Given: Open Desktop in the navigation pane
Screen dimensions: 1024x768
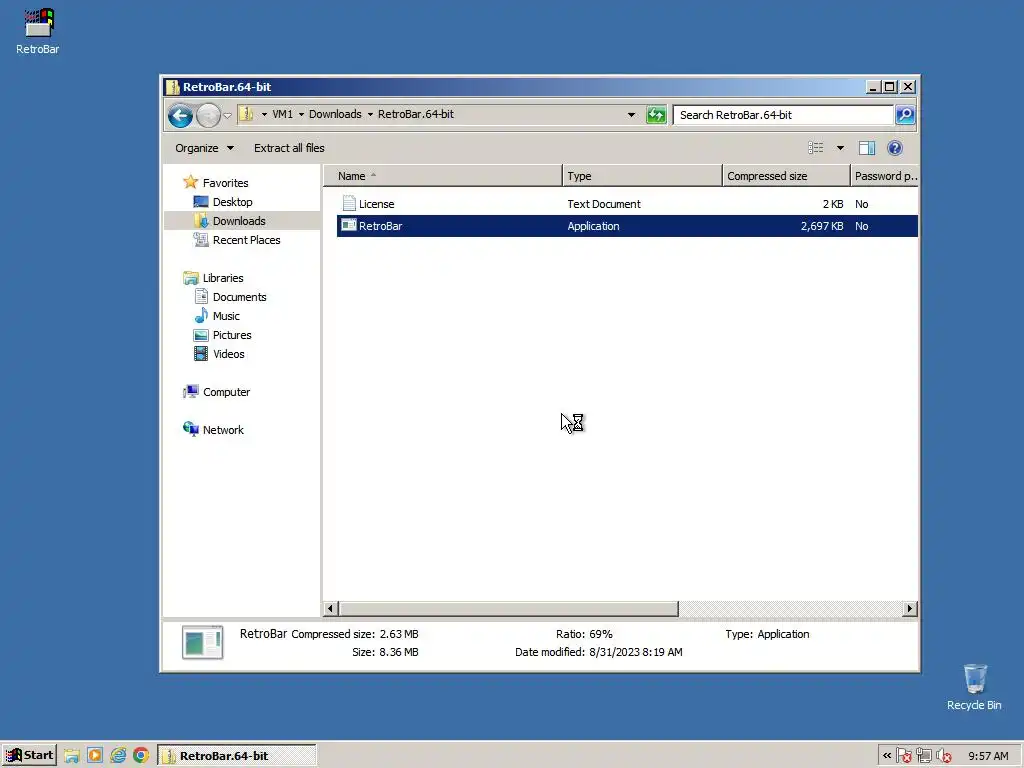Looking at the screenshot, I should point(232,202).
